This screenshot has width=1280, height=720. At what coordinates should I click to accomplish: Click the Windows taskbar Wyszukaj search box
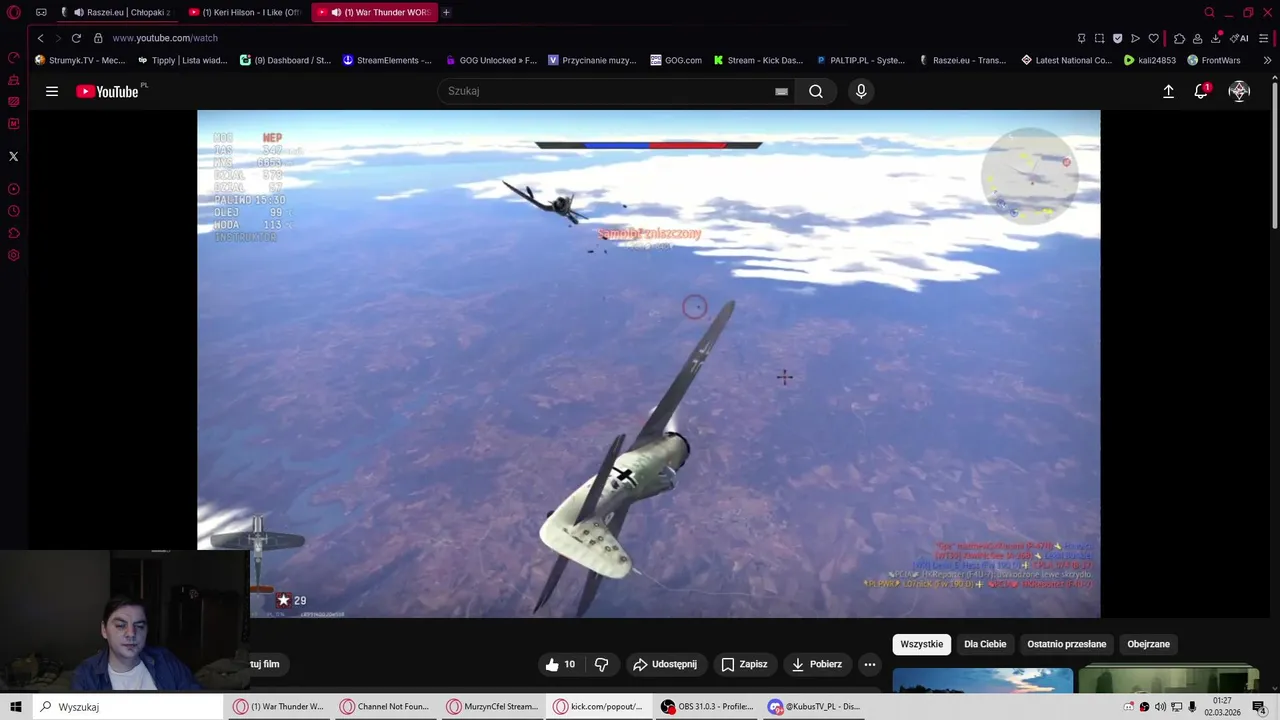coord(128,707)
